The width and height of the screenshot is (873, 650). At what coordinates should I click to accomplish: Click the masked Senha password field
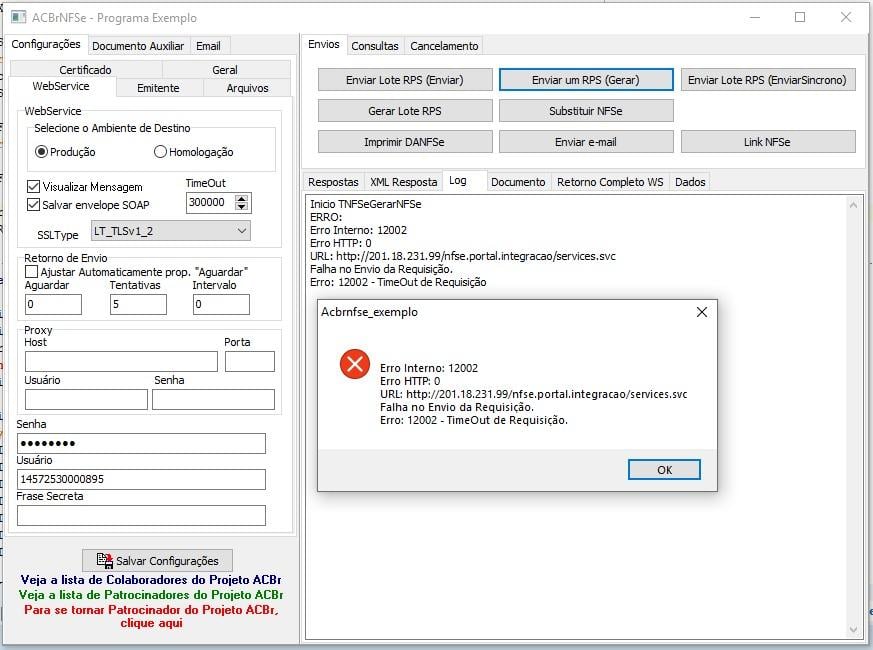[141, 443]
